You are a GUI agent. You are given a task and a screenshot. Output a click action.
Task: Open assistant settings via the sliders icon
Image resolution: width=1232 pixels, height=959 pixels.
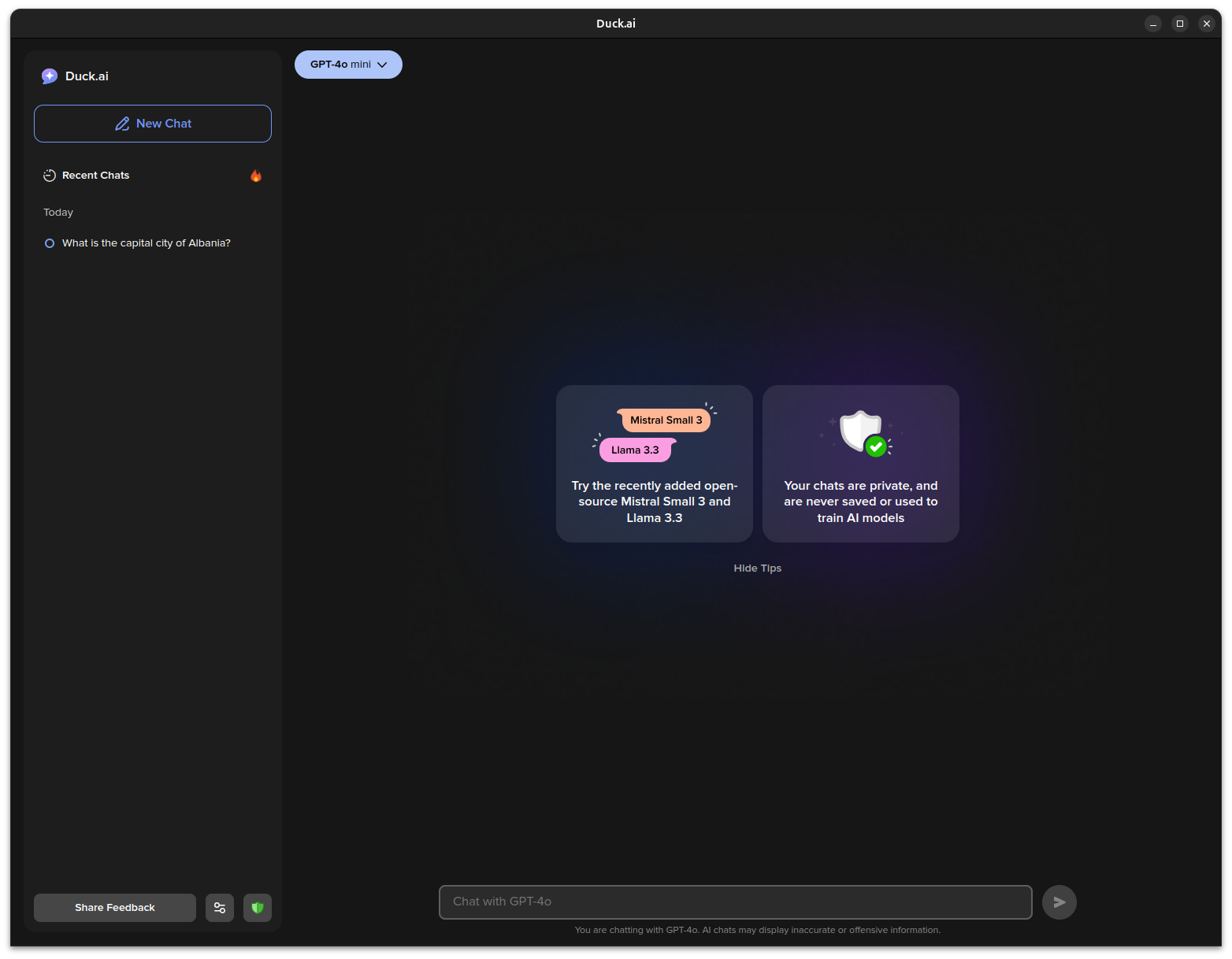coord(219,907)
